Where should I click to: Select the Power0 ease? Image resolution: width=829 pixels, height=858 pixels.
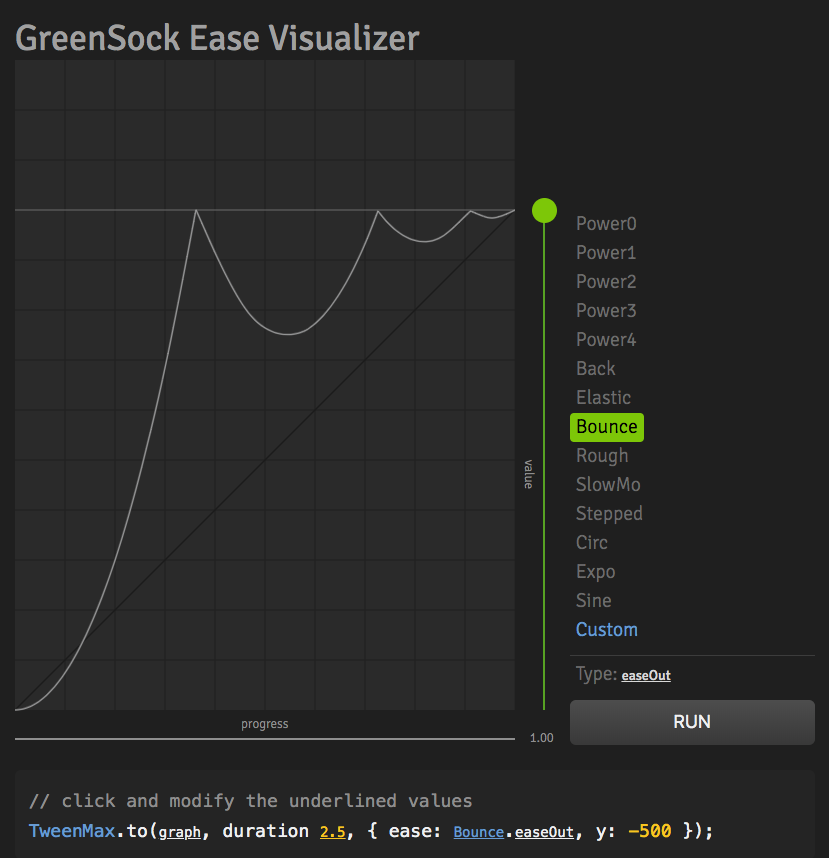point(606,224)
